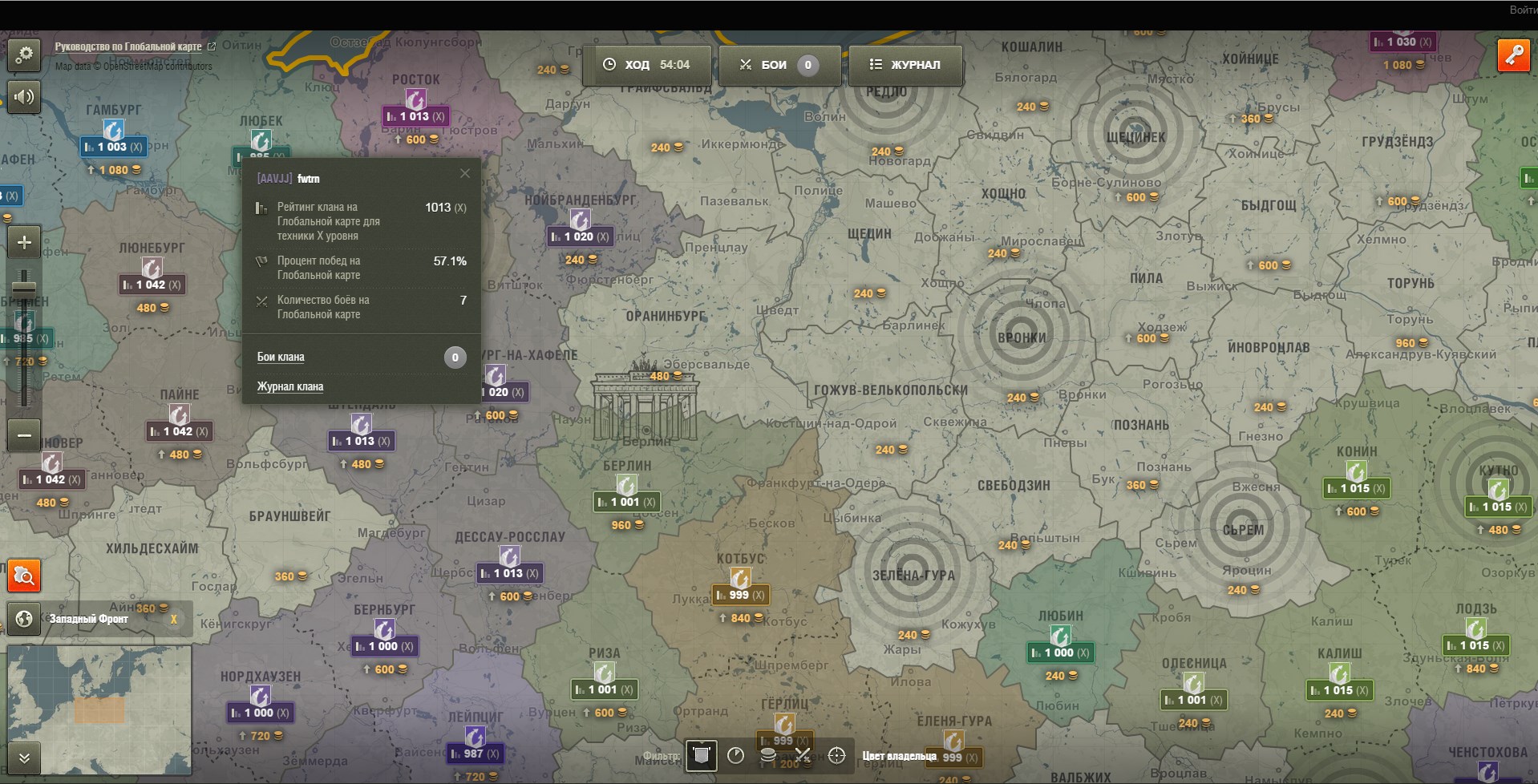Select the Вронки landing zone target
The width and height of the screenshot is (1538, 784).
[x=1021, y=332]
